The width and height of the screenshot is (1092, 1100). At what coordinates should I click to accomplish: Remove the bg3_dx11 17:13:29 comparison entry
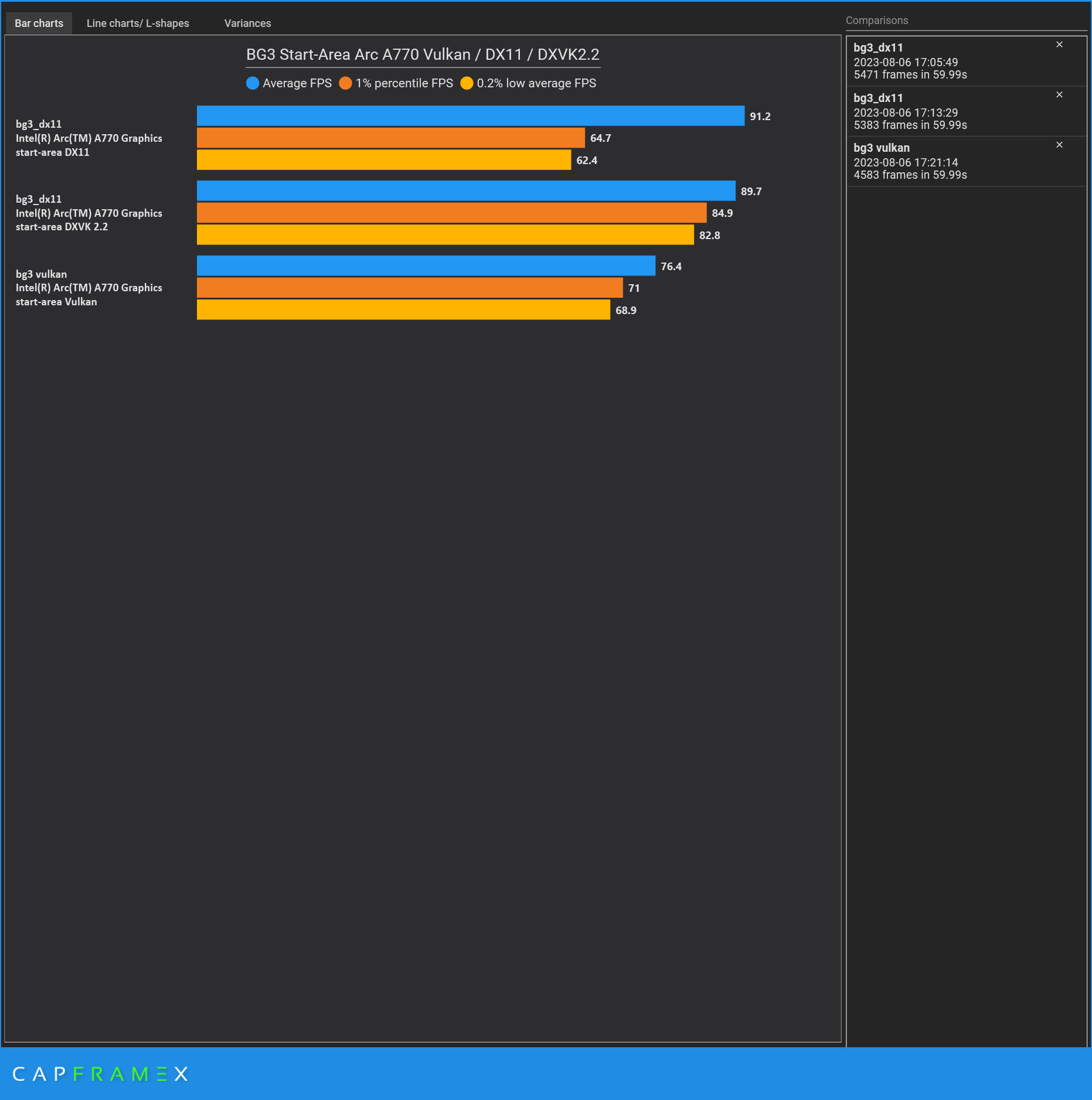(x=1059, y=94)
